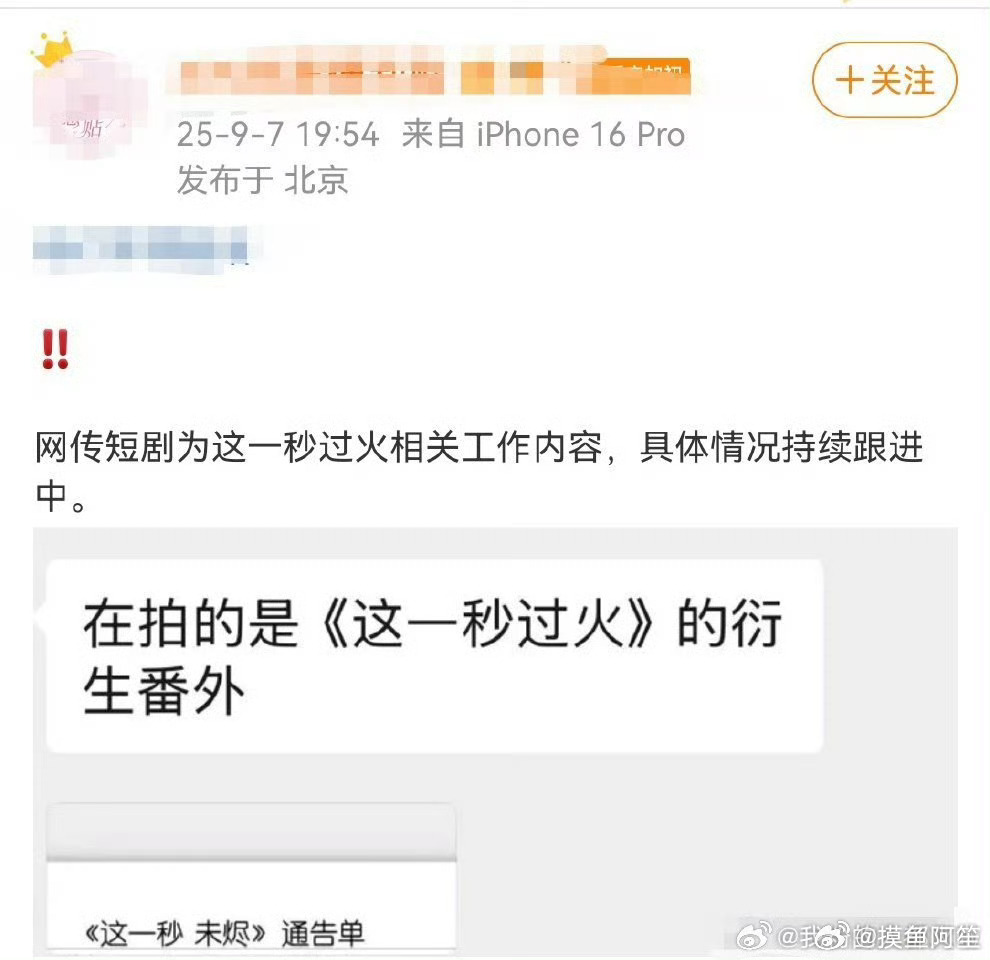
Task: Click the gold crown icon on the avatar
Action: (53, 51)
